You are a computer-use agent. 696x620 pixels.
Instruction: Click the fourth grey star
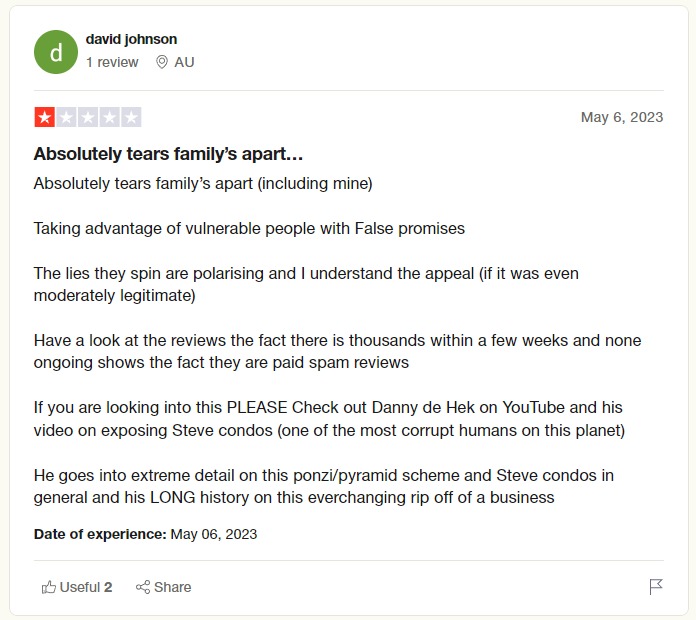[x=110, y=117]
